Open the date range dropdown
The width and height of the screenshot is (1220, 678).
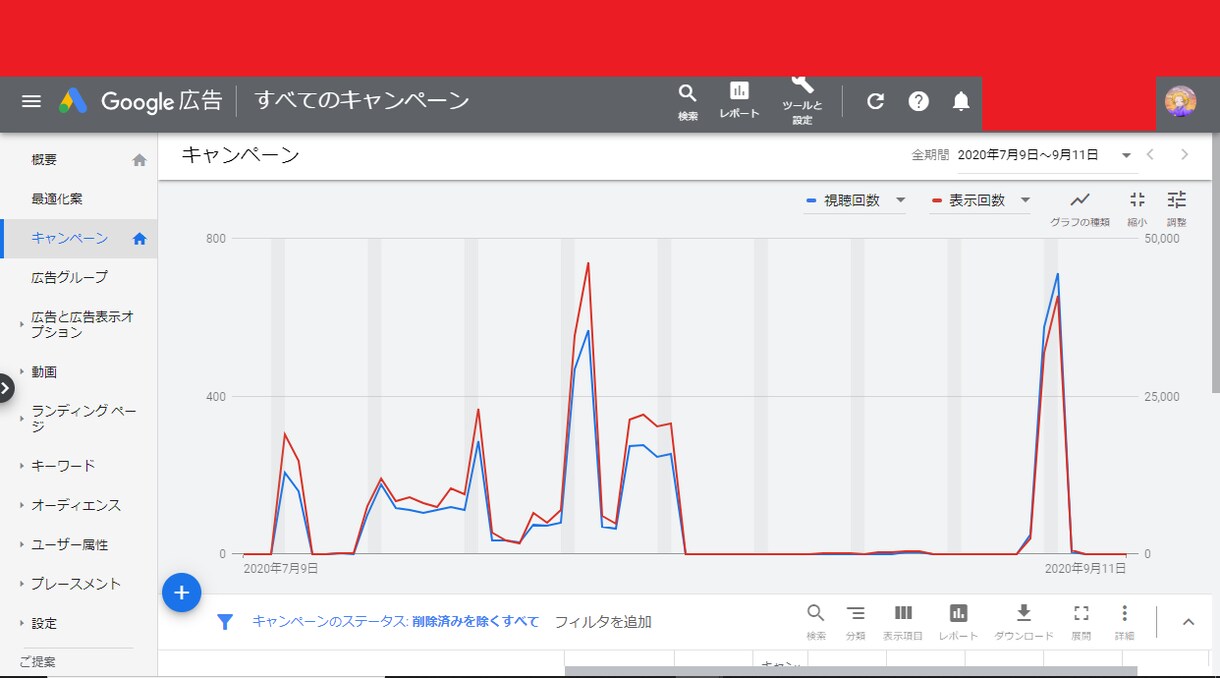pos(1046,155)
